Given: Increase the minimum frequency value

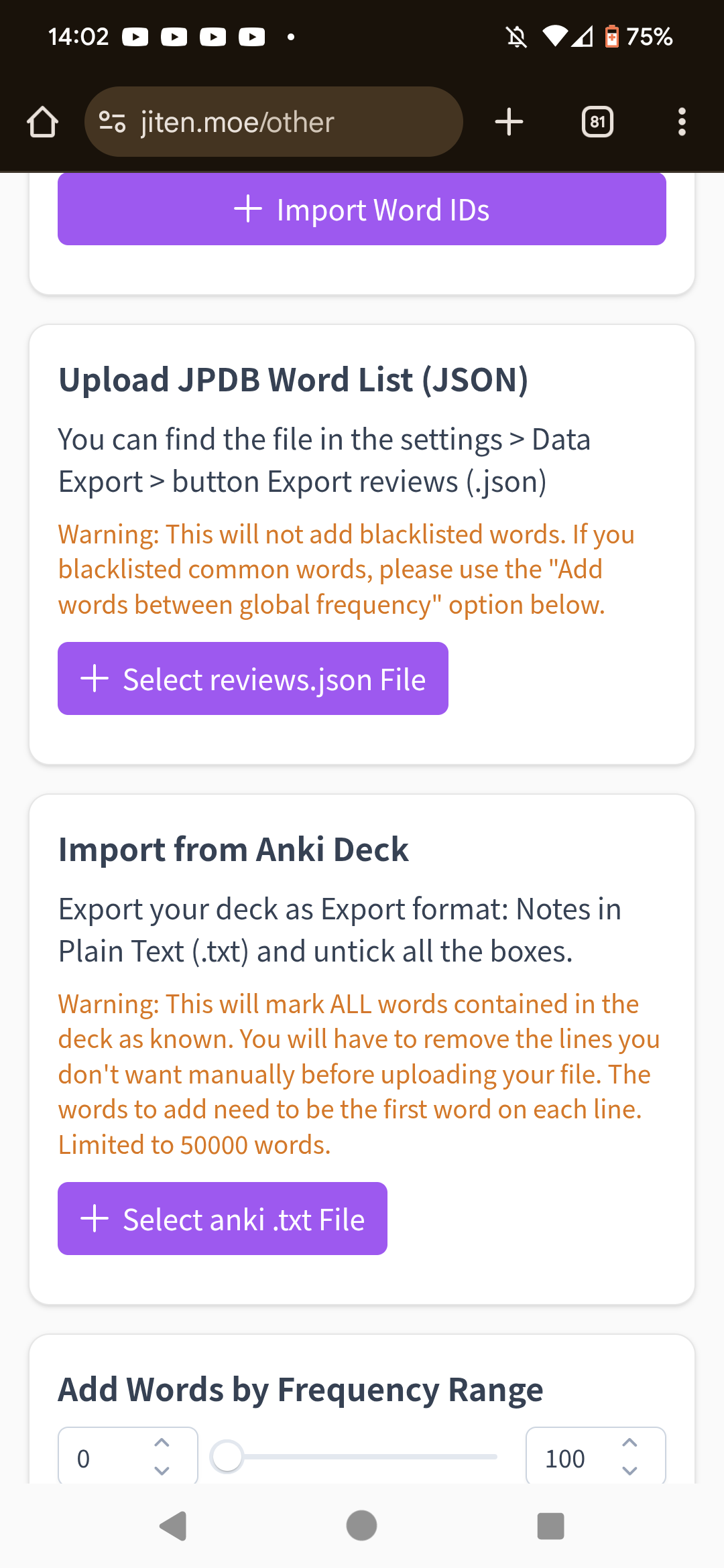Looking at the screenshot, I should point(162,1443).
